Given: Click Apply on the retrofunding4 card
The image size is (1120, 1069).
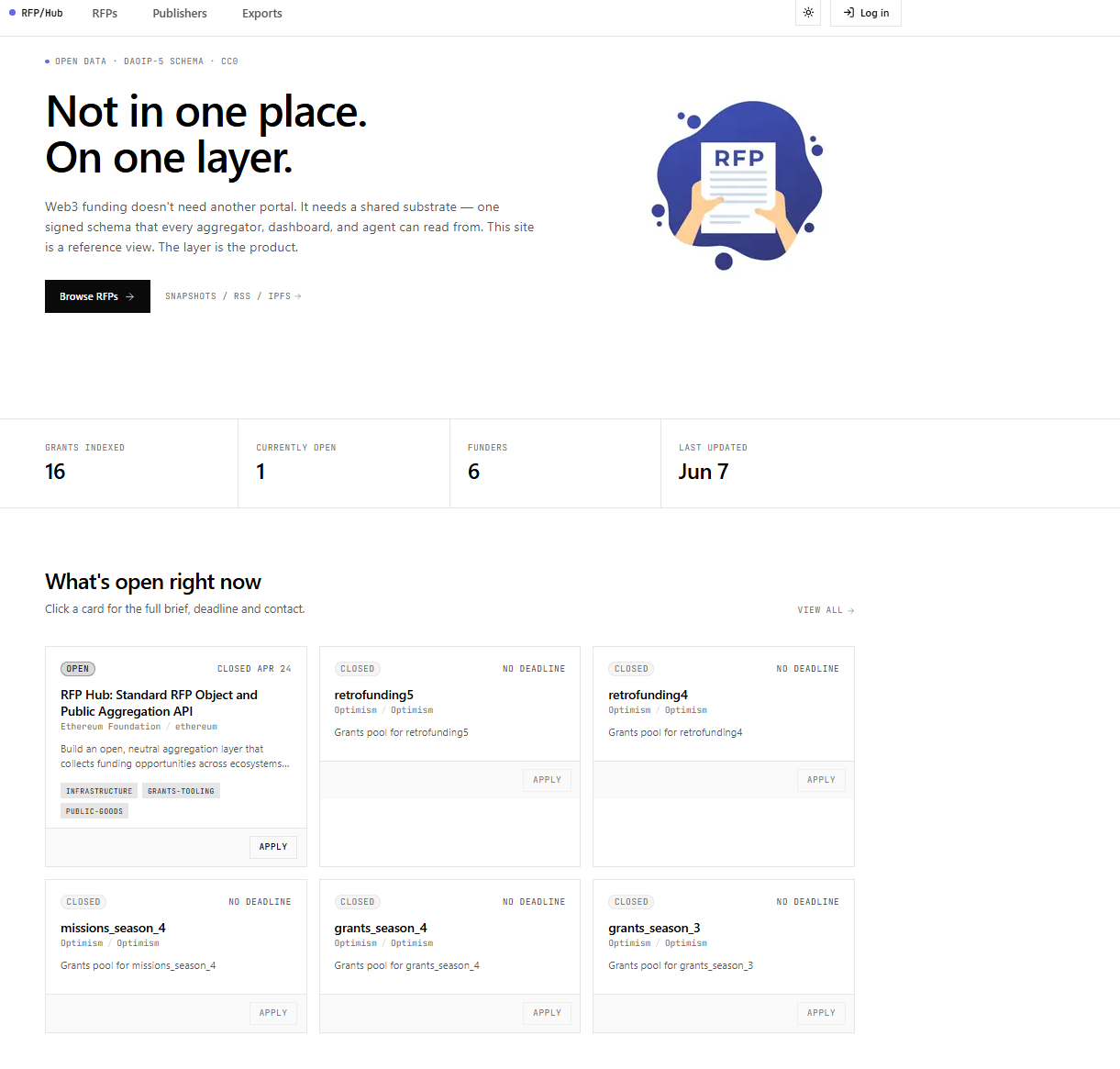Looking at the screenshot, I should [x=821, y=780].
